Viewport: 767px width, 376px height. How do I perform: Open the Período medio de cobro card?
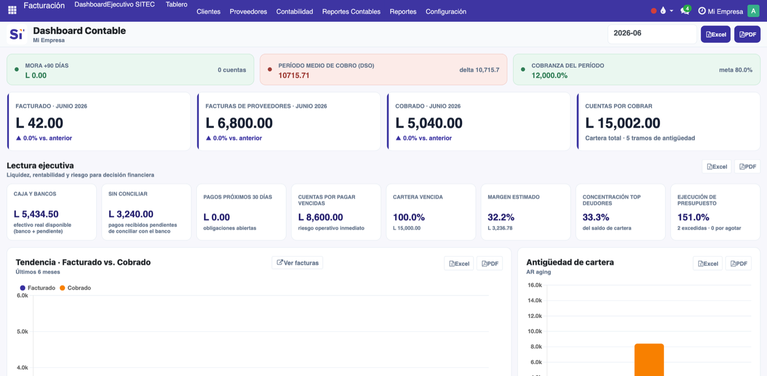pos(384,69)
